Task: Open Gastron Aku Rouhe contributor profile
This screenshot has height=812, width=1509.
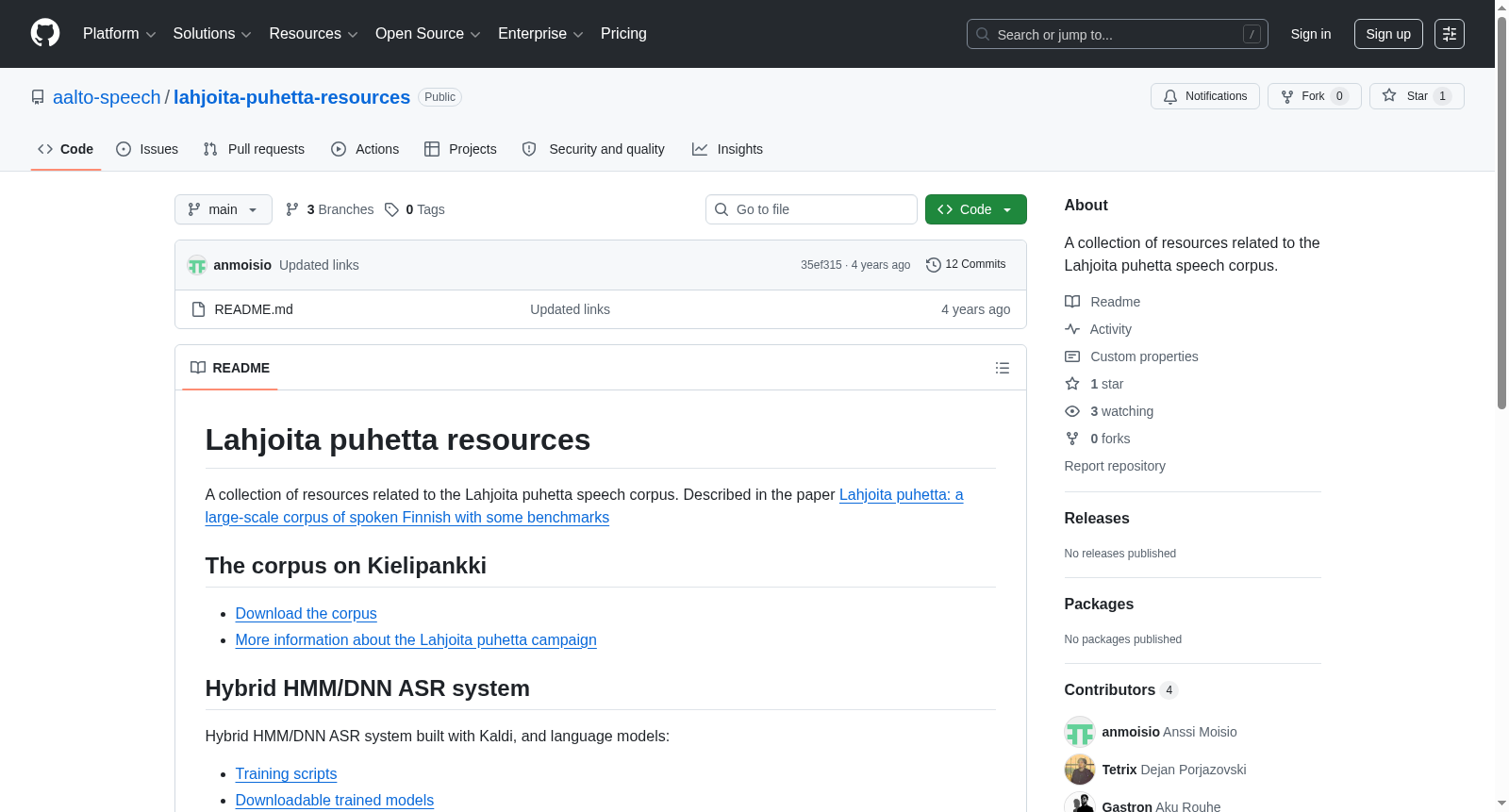Action: point(1161,806)
